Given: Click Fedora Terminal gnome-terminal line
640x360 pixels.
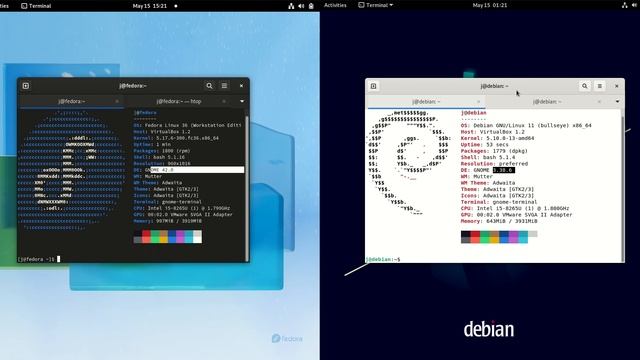Looking at the screenshot, I should tap(167, 202).
